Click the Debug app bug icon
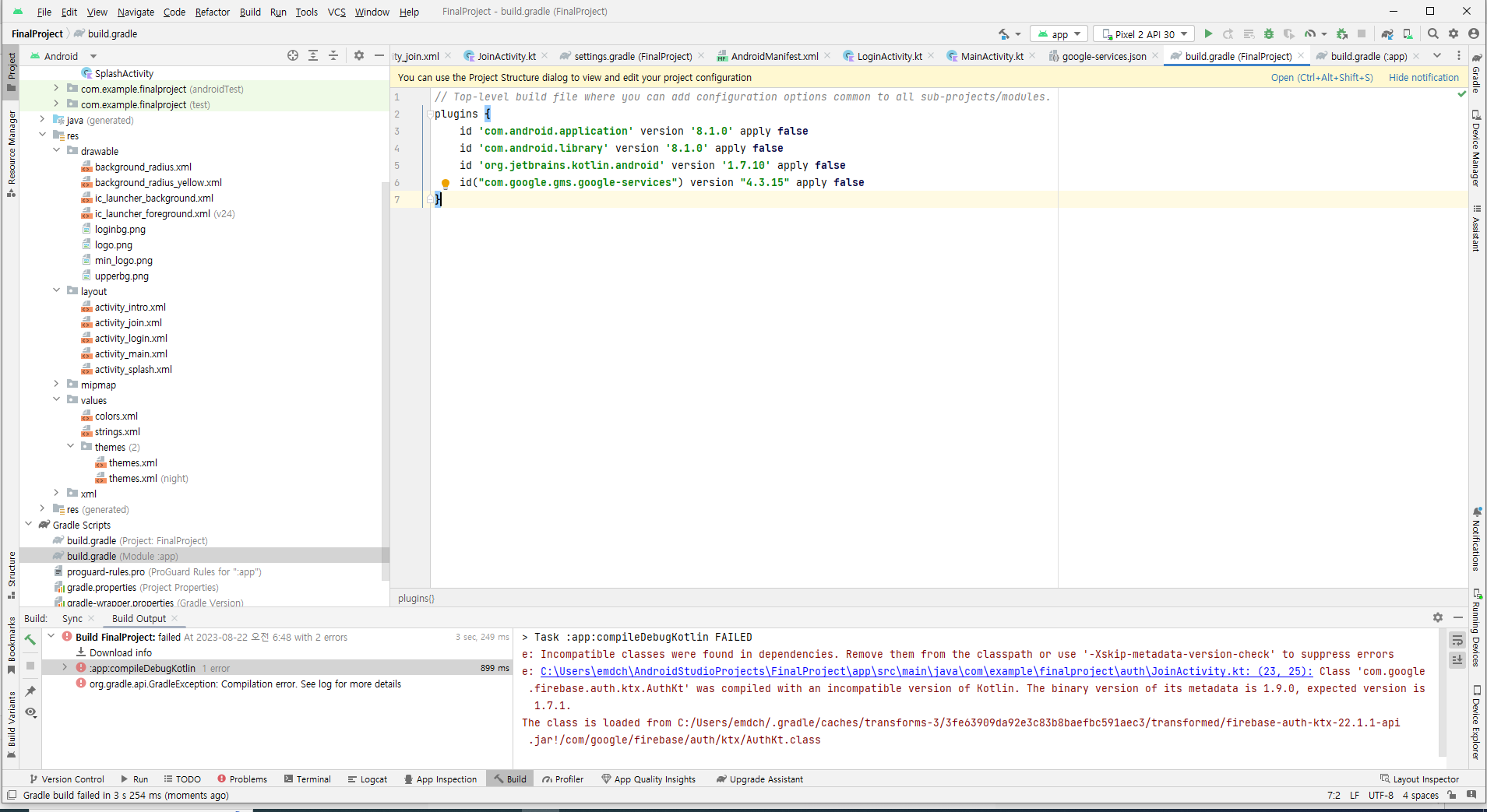The height and width of the screenshot is (812, 1487). pos(1269,34)
